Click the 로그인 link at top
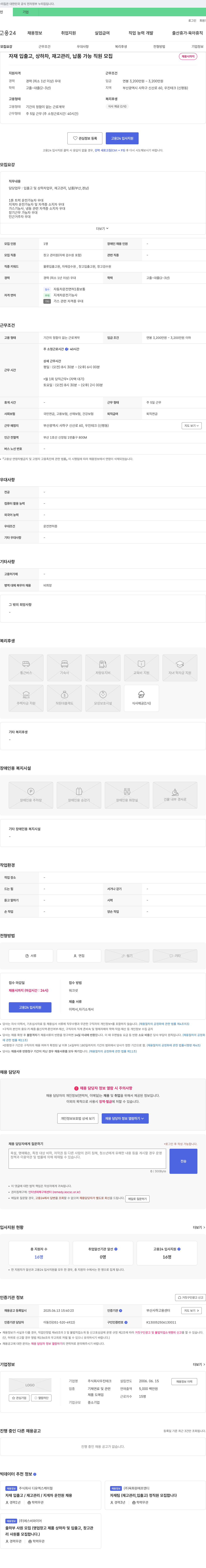The image size is (206, 1568). (192, 20)
